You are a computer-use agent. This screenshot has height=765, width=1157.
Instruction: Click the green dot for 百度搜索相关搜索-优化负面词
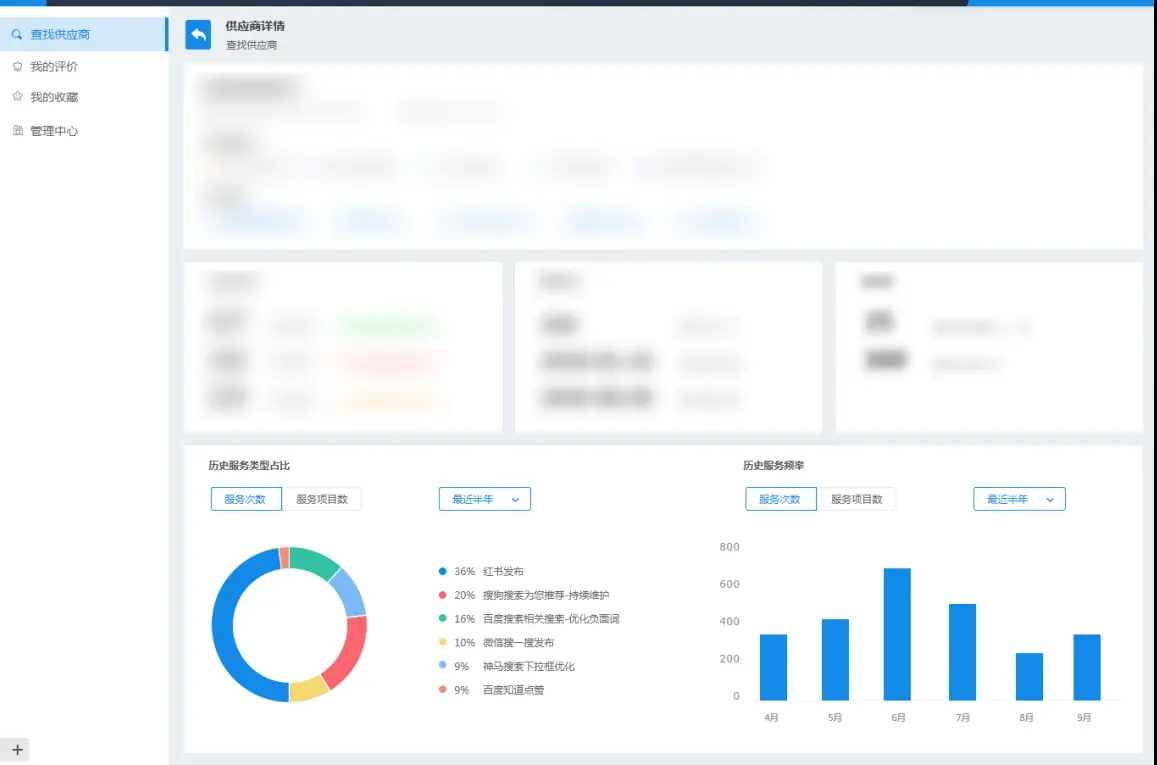coord(442,618)
